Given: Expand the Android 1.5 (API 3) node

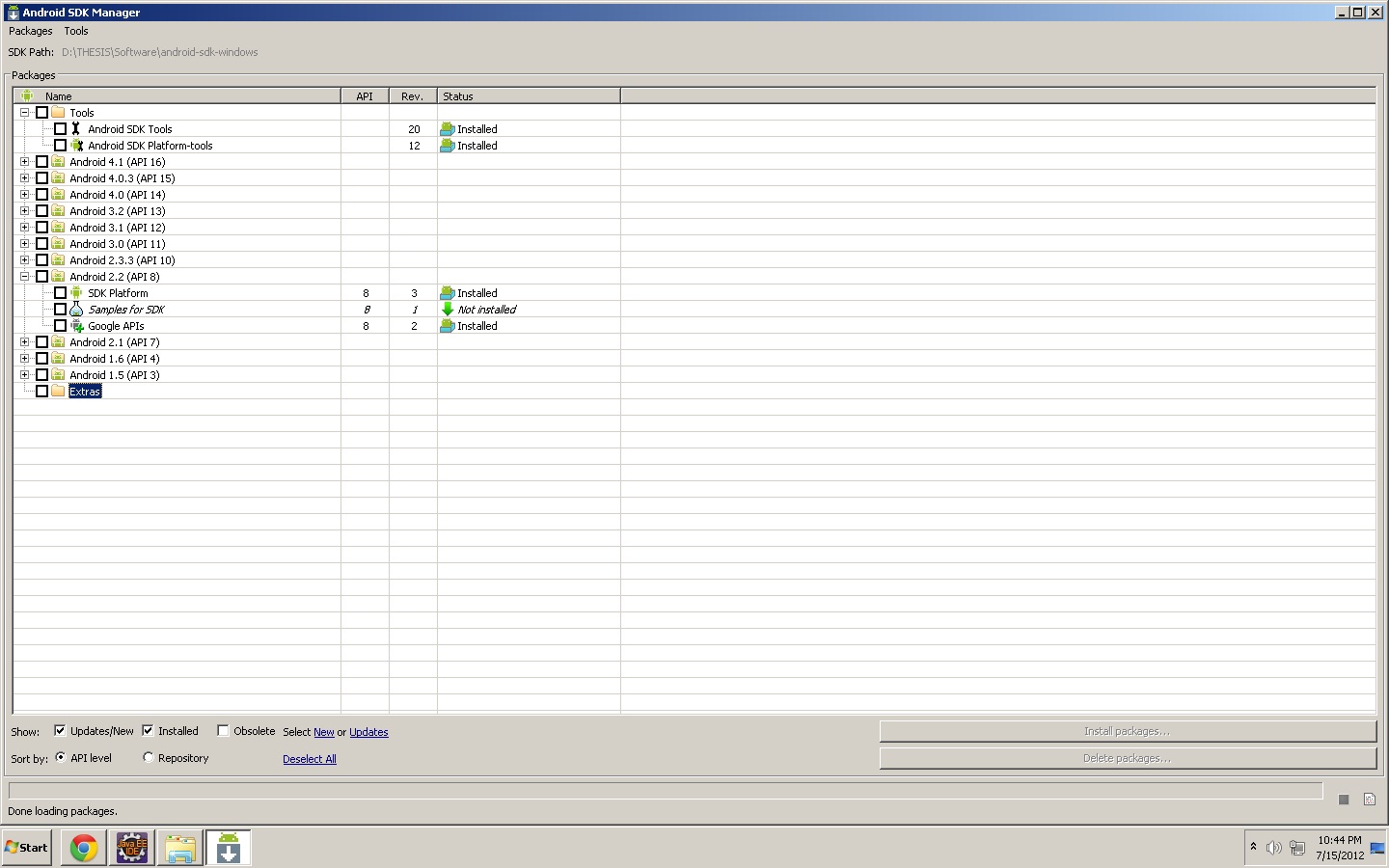Looking at the screenshot, I should pyautogui.click(x=24, y=374).
